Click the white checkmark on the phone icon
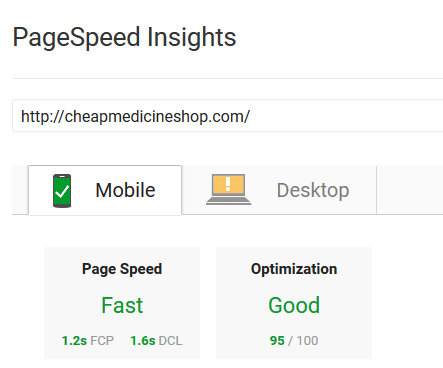This screenshot has width=443, height=368. tap(62, 192)
